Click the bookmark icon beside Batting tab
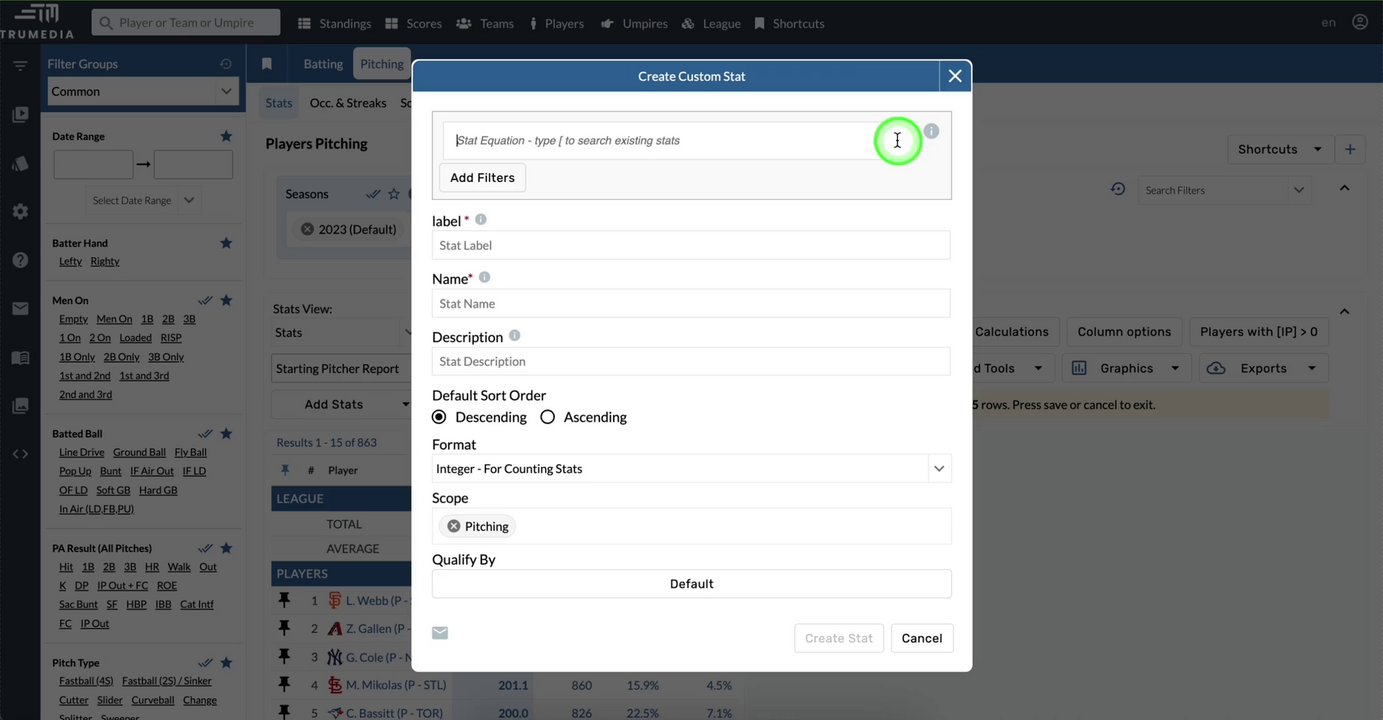 (267, 64)
